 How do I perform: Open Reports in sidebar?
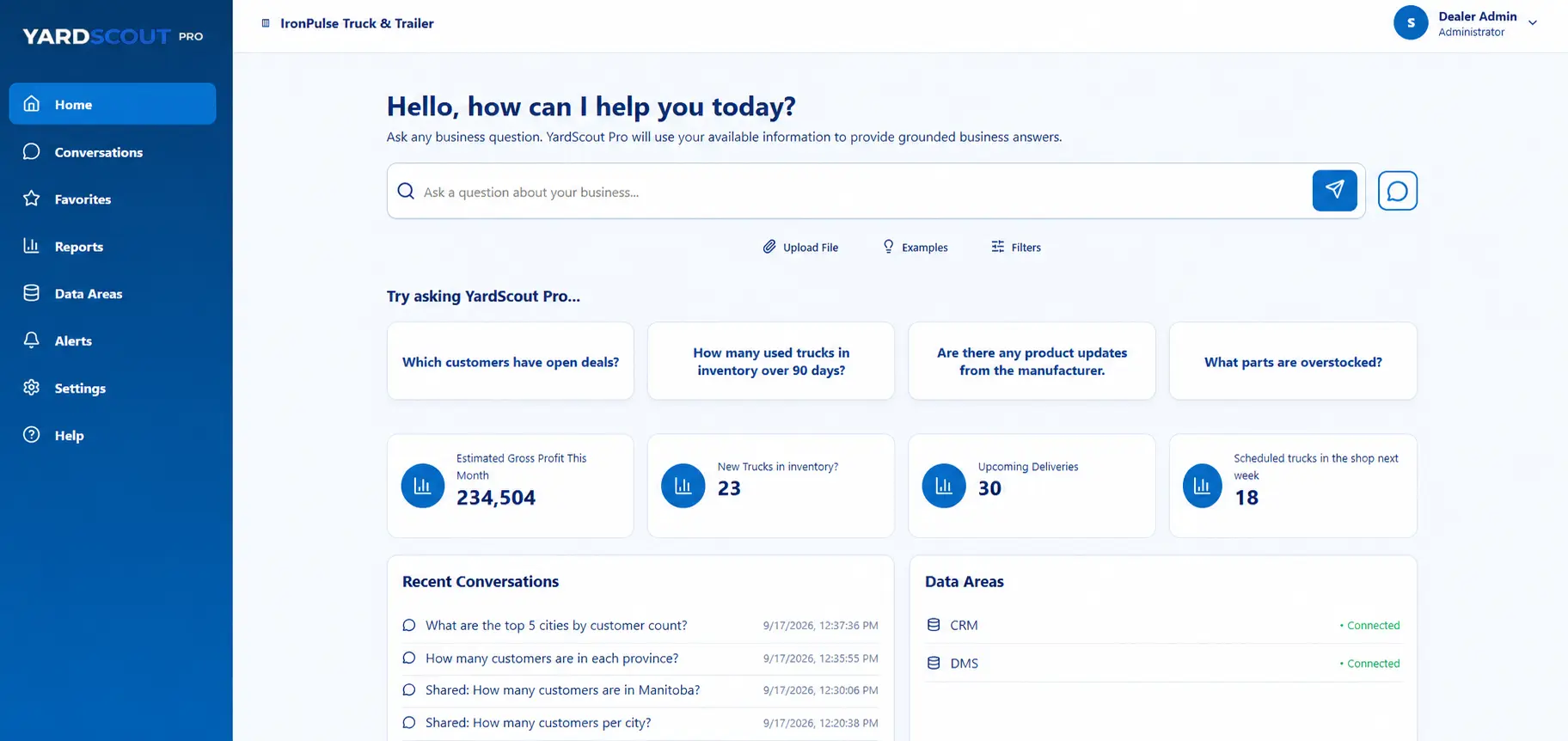(113, 246)
